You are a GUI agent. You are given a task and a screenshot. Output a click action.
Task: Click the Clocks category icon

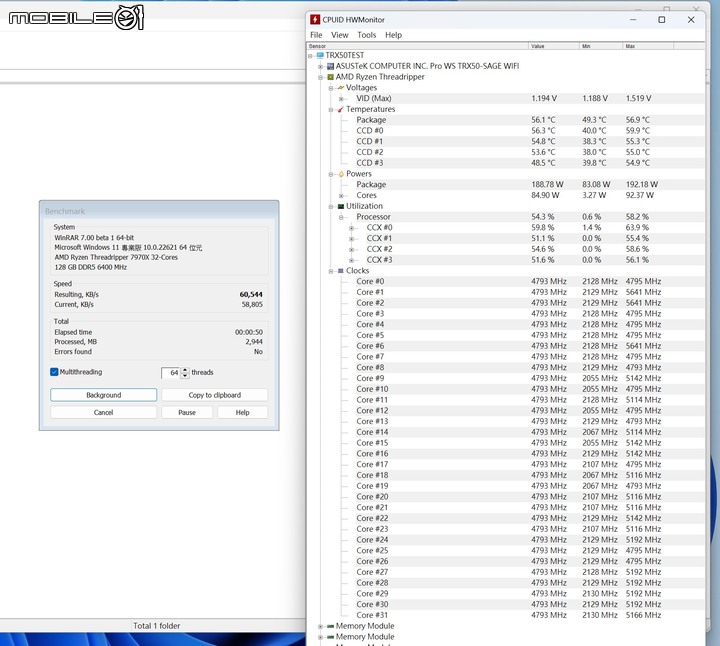tap(341, 271)
